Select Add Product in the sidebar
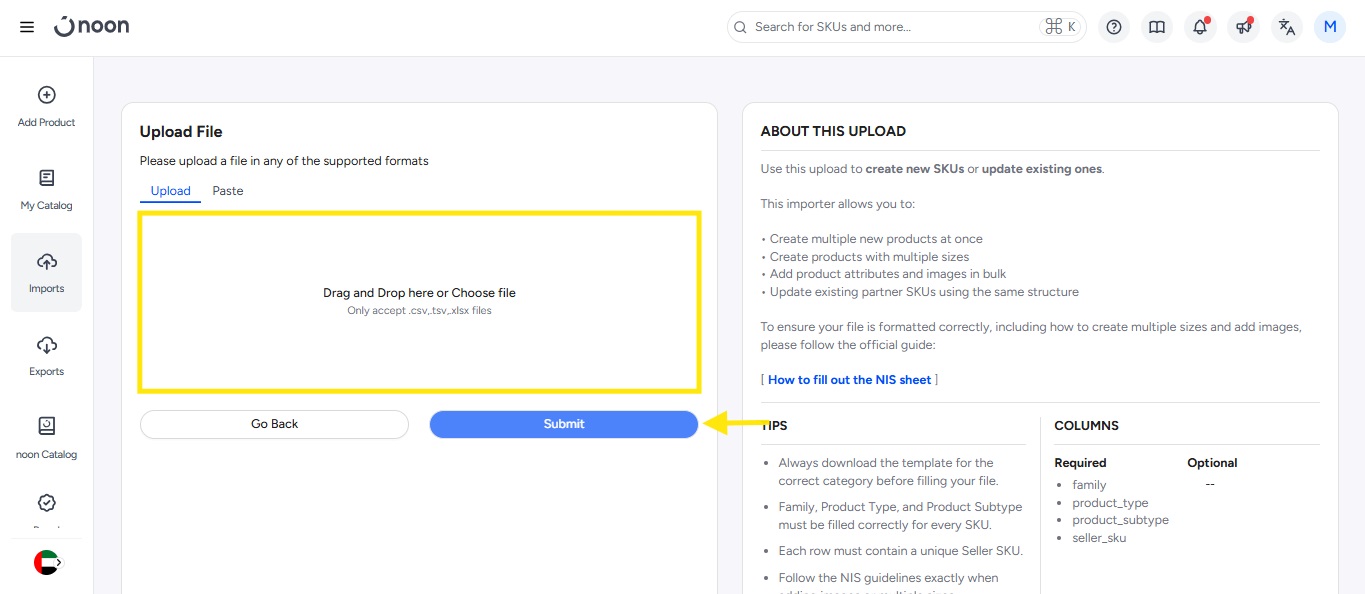Screen dimensions: 1365x594 [46, 106]
